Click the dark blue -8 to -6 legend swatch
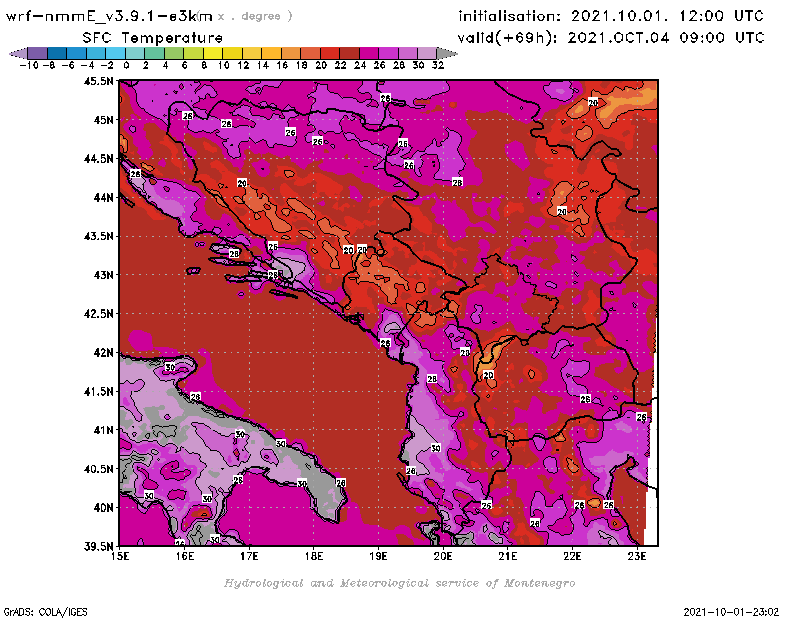Image resolution: width=800 pixels, height=618 pixels. click(x=57, y=53)
